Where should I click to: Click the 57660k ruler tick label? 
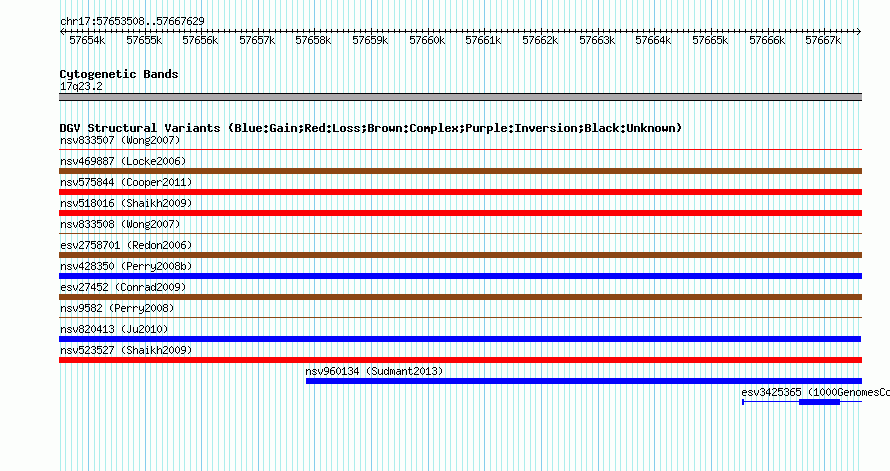pyautogui.click(x=427, y=40)
